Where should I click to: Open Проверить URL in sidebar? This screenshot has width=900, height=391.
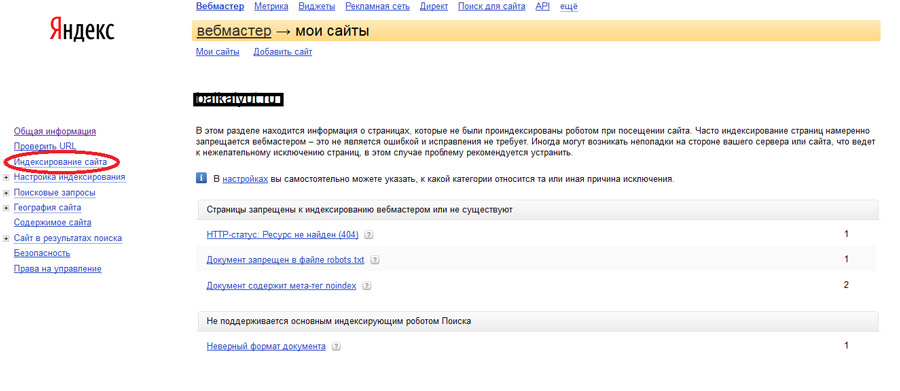[x=45, y=146]
